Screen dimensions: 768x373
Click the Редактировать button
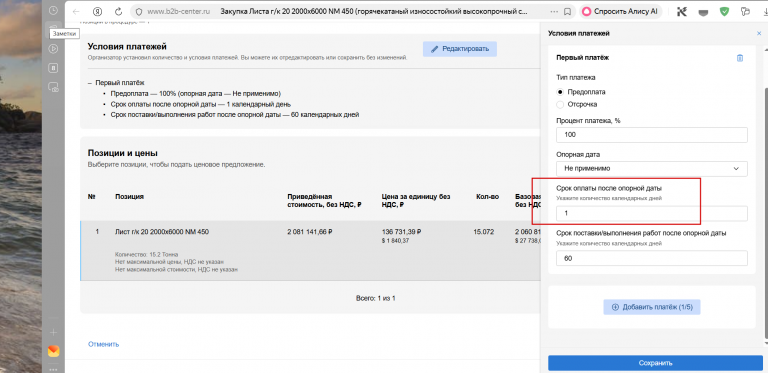(x=460, y=49)
